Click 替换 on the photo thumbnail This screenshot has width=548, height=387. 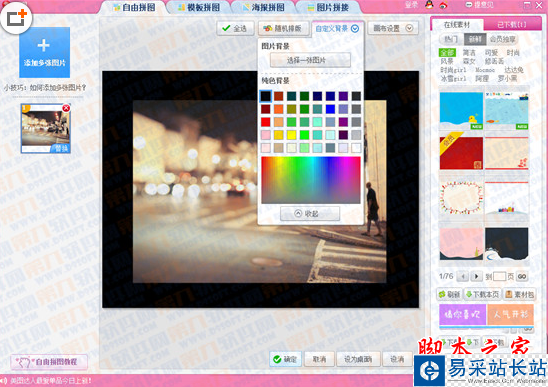point(61,149)
